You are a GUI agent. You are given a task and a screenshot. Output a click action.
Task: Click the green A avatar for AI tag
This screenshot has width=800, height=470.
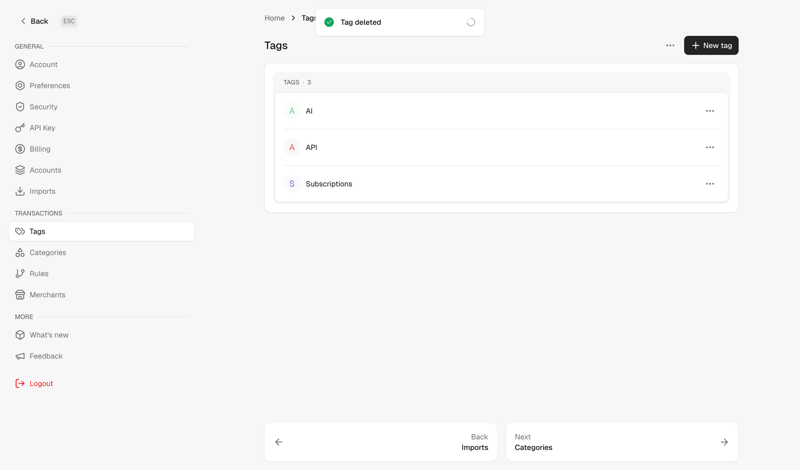pos(292,111)
